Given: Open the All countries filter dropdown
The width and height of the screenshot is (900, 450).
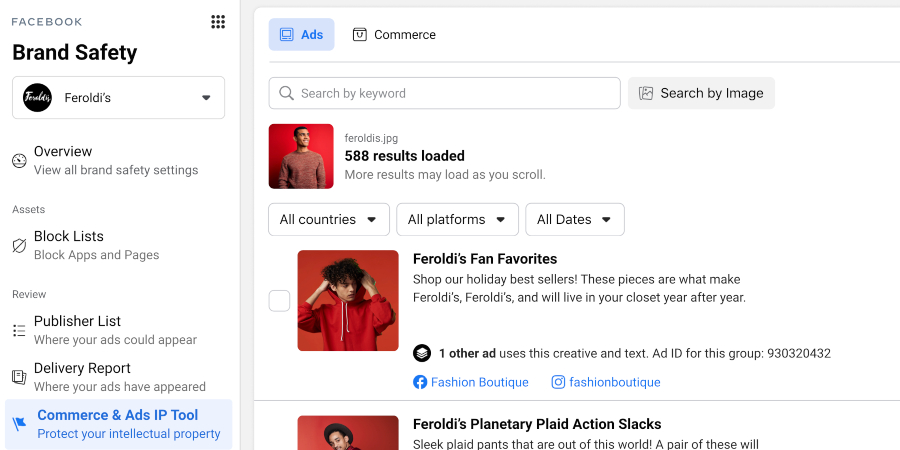Looking at the screenshot, I should pos(328,220).
